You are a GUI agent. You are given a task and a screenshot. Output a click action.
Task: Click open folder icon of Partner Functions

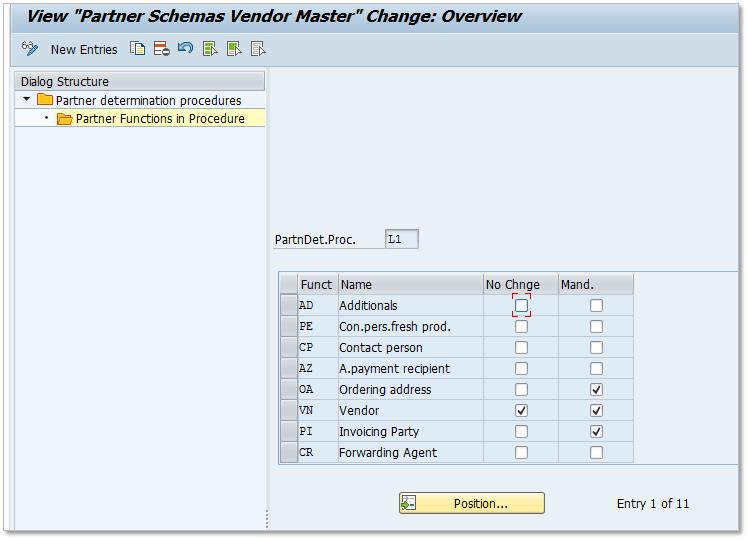[64, 118]
